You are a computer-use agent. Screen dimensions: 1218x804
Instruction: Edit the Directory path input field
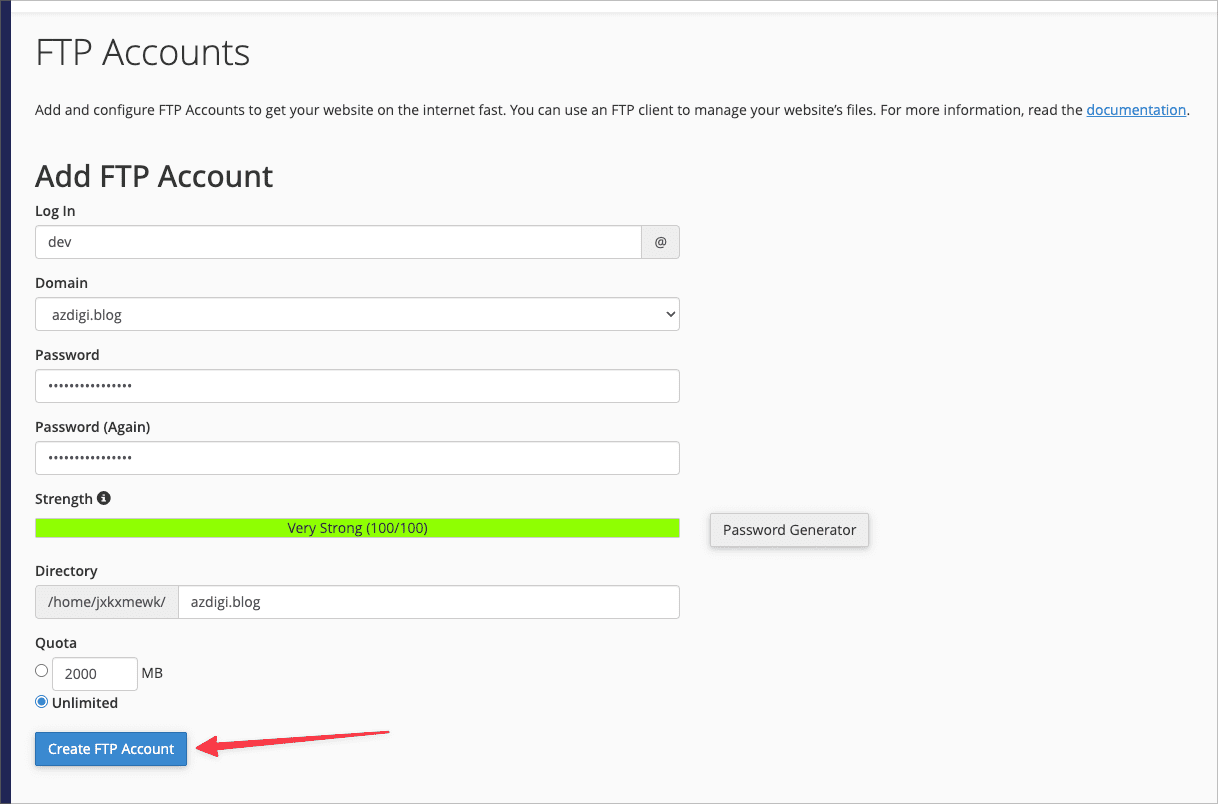click(428, 602)
